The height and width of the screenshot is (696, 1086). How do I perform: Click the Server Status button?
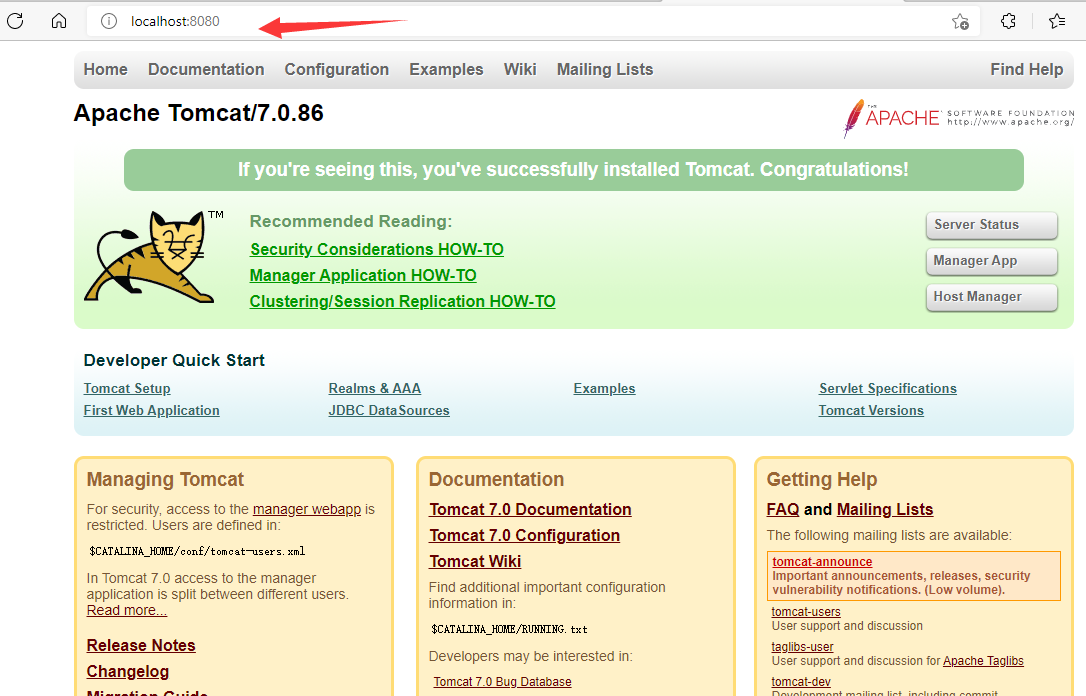[x=991, y=225]
